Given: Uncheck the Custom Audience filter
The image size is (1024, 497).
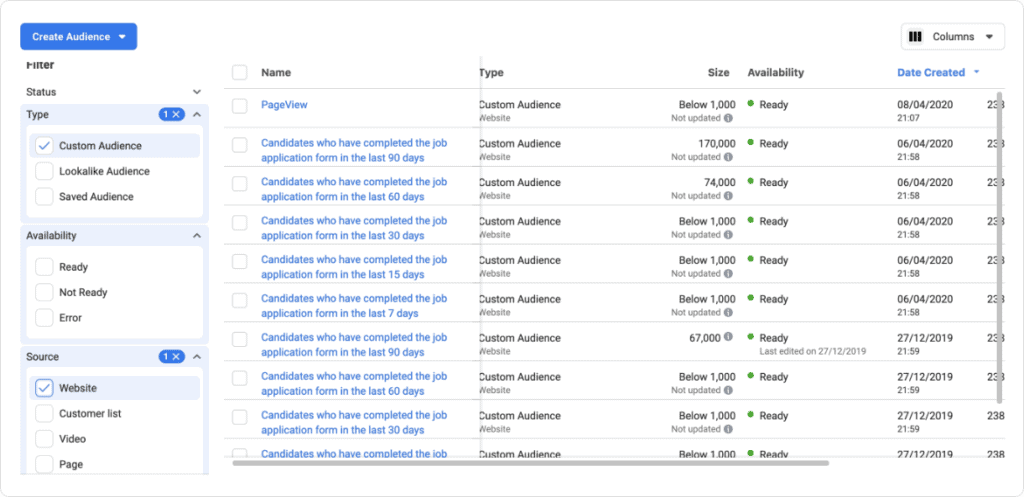Looking at the screenshot, I should (x=44, y=146).
